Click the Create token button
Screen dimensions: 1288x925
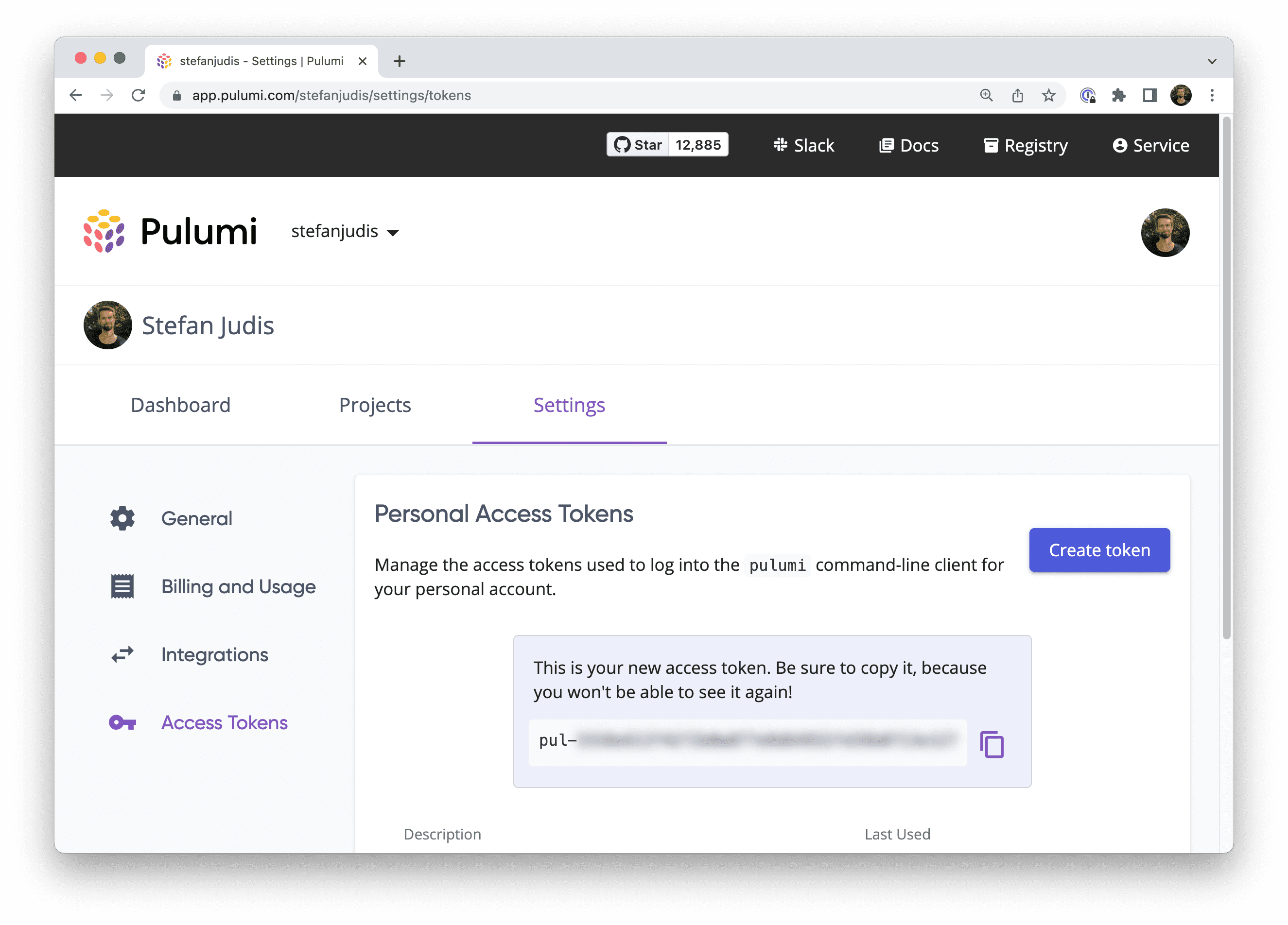click(x=1099, y=549)
